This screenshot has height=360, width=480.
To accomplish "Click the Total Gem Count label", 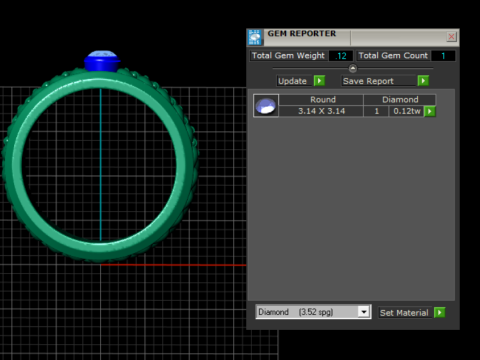I will [x=393, y=56].
